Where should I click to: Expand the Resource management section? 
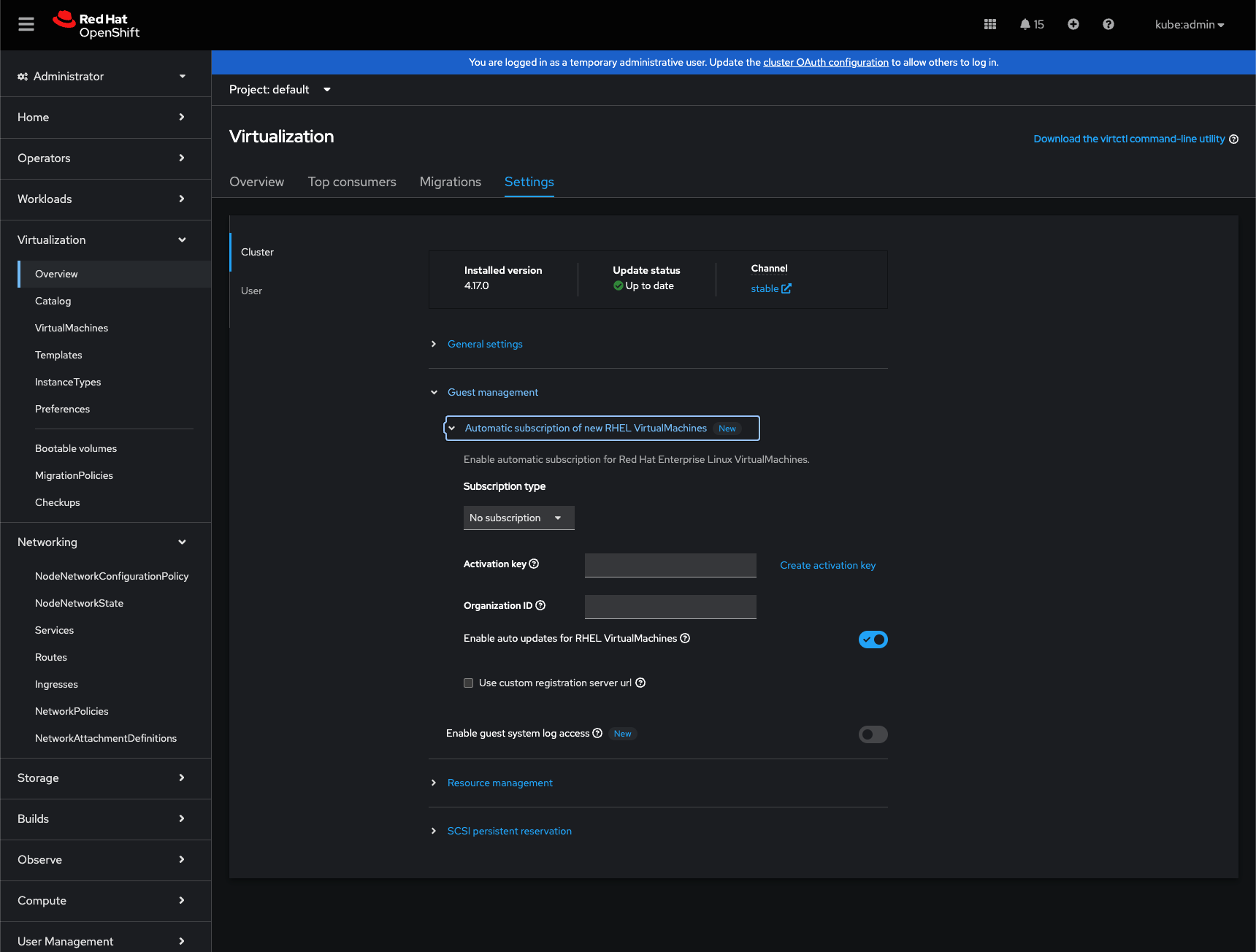[x=499, y=783]
